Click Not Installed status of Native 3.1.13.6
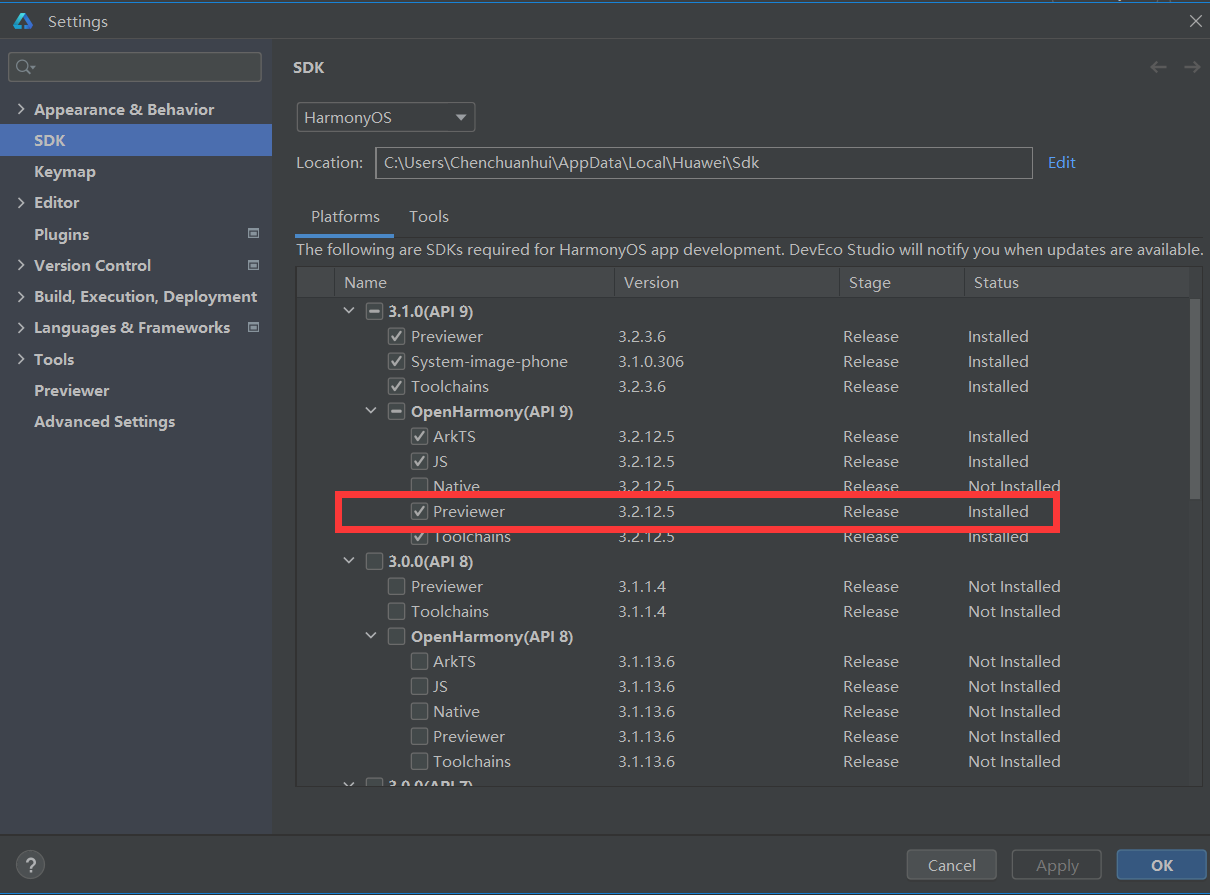The height and width of the screenshot is (895, 1210). point(1014,711)
